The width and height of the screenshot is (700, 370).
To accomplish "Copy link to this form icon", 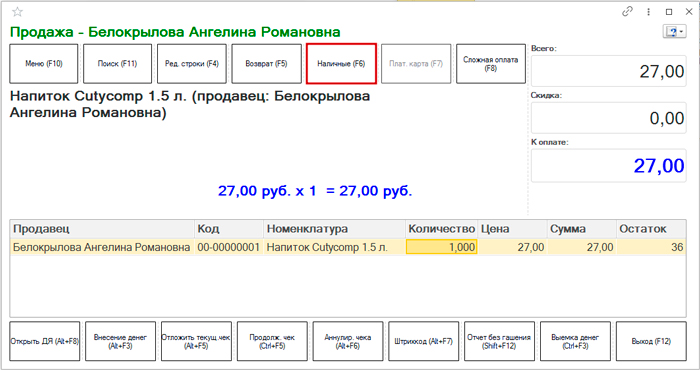I will [627, 12].
